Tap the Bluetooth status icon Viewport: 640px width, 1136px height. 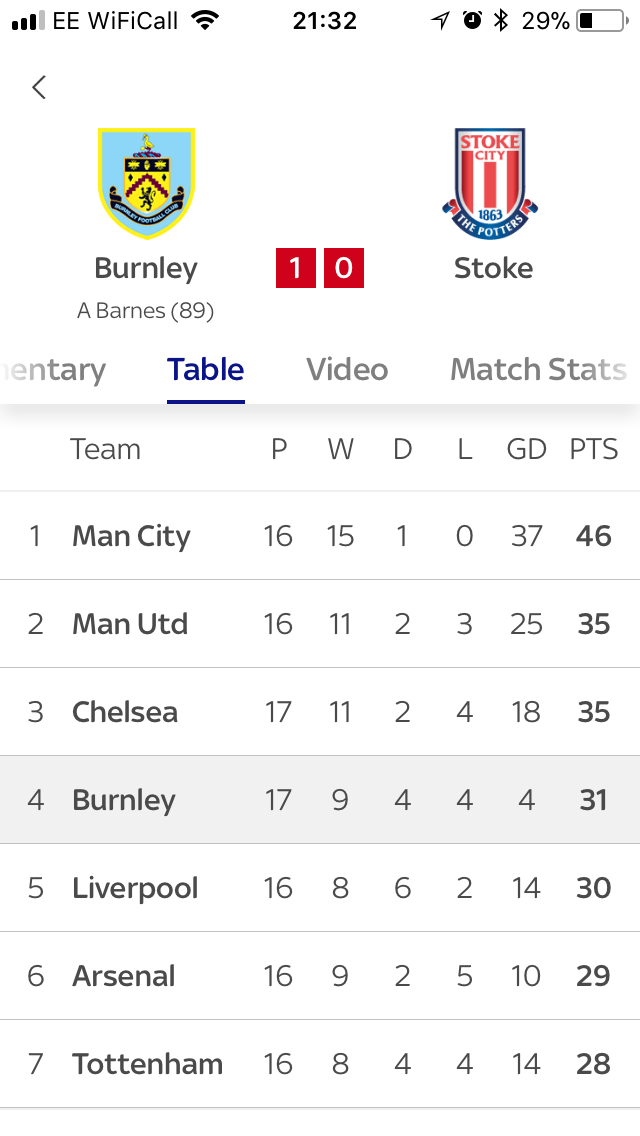point(500,20)
